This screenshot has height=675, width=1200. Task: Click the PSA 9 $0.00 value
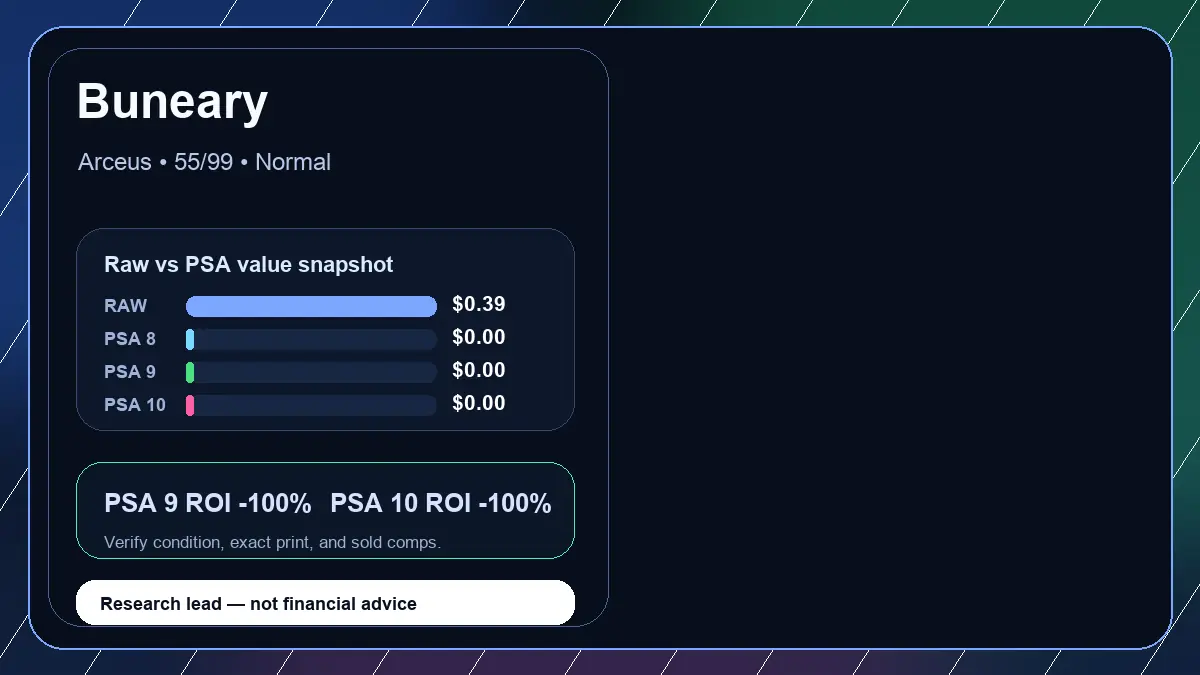click(x=479, y=370)
